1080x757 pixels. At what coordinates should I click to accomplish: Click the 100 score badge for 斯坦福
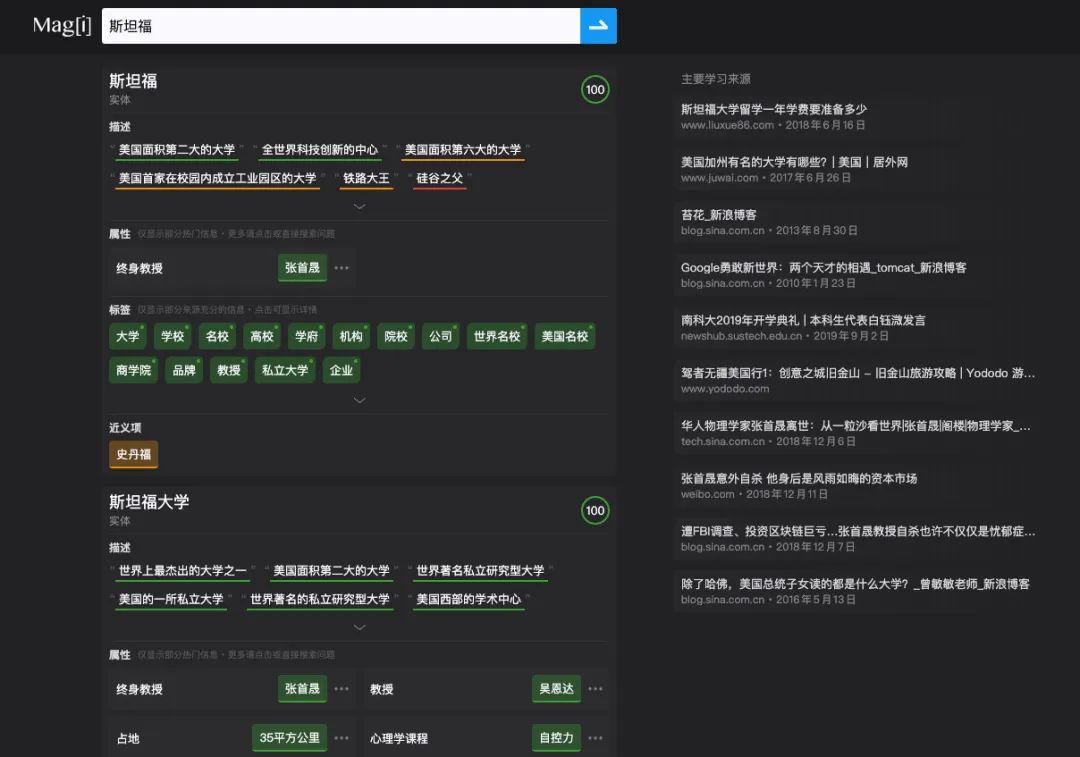(x=595, y=90)
